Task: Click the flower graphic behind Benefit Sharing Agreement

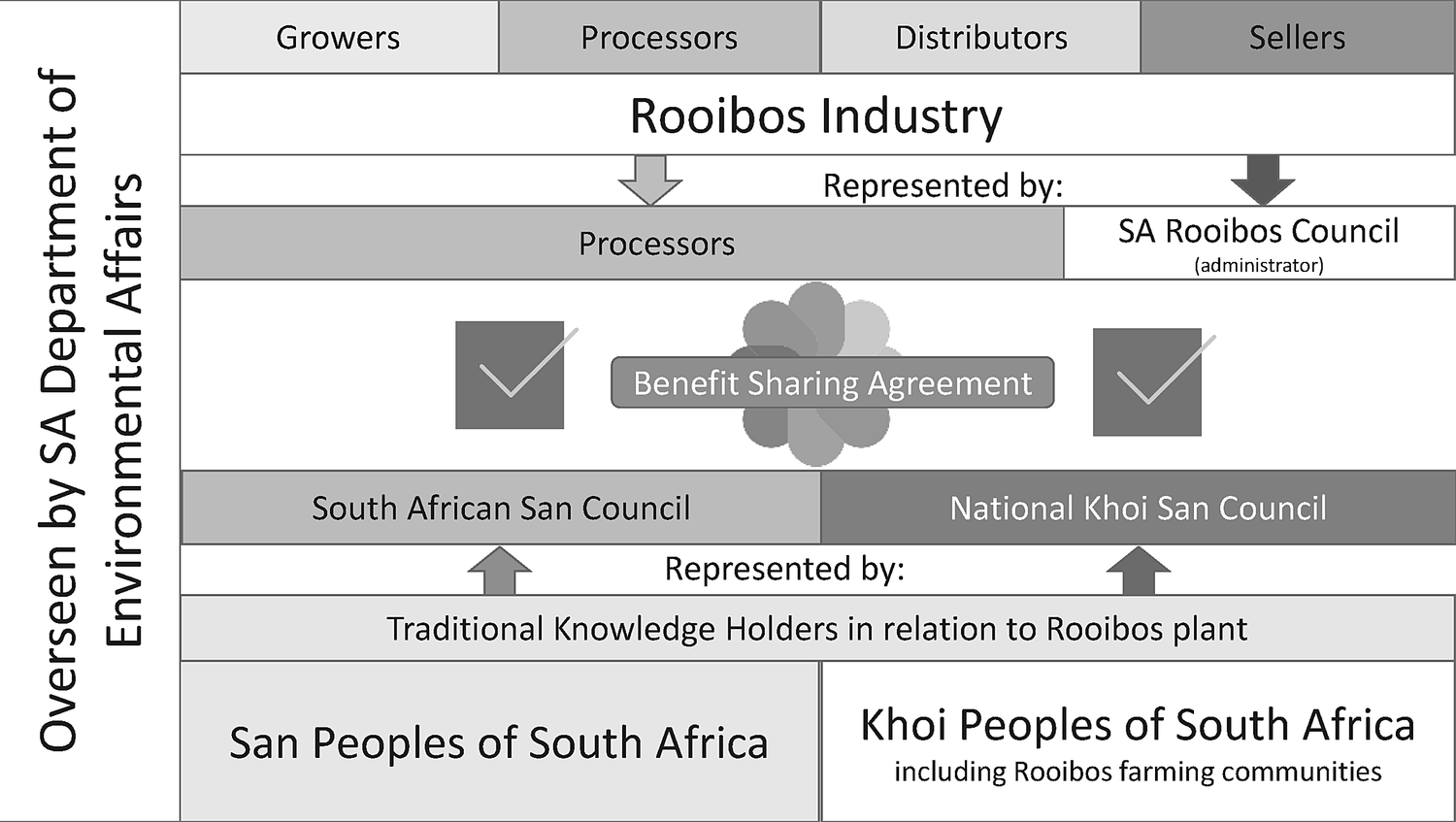Action: click(x=815, y=320)
